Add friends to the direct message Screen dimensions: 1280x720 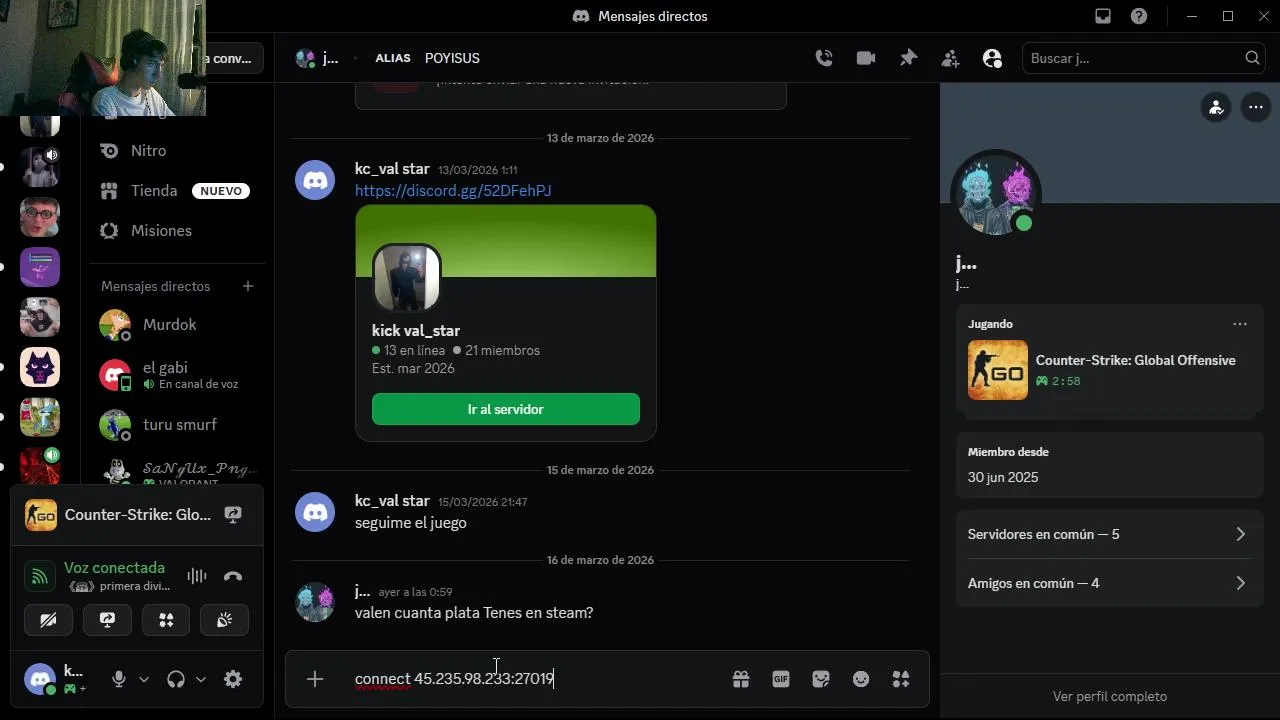click(x=950, y=58)
